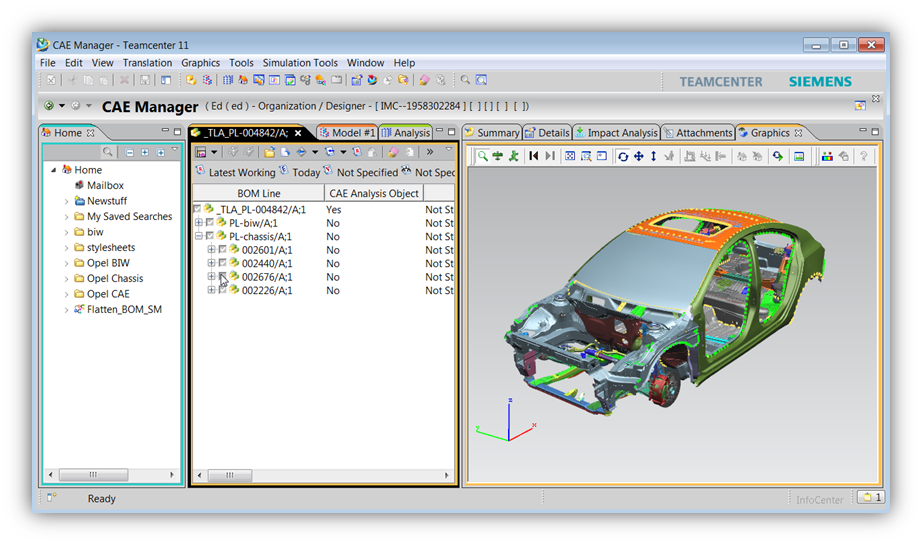Click the BOM Line column header
Screen dimensions: 922x545
click(258, 193)
